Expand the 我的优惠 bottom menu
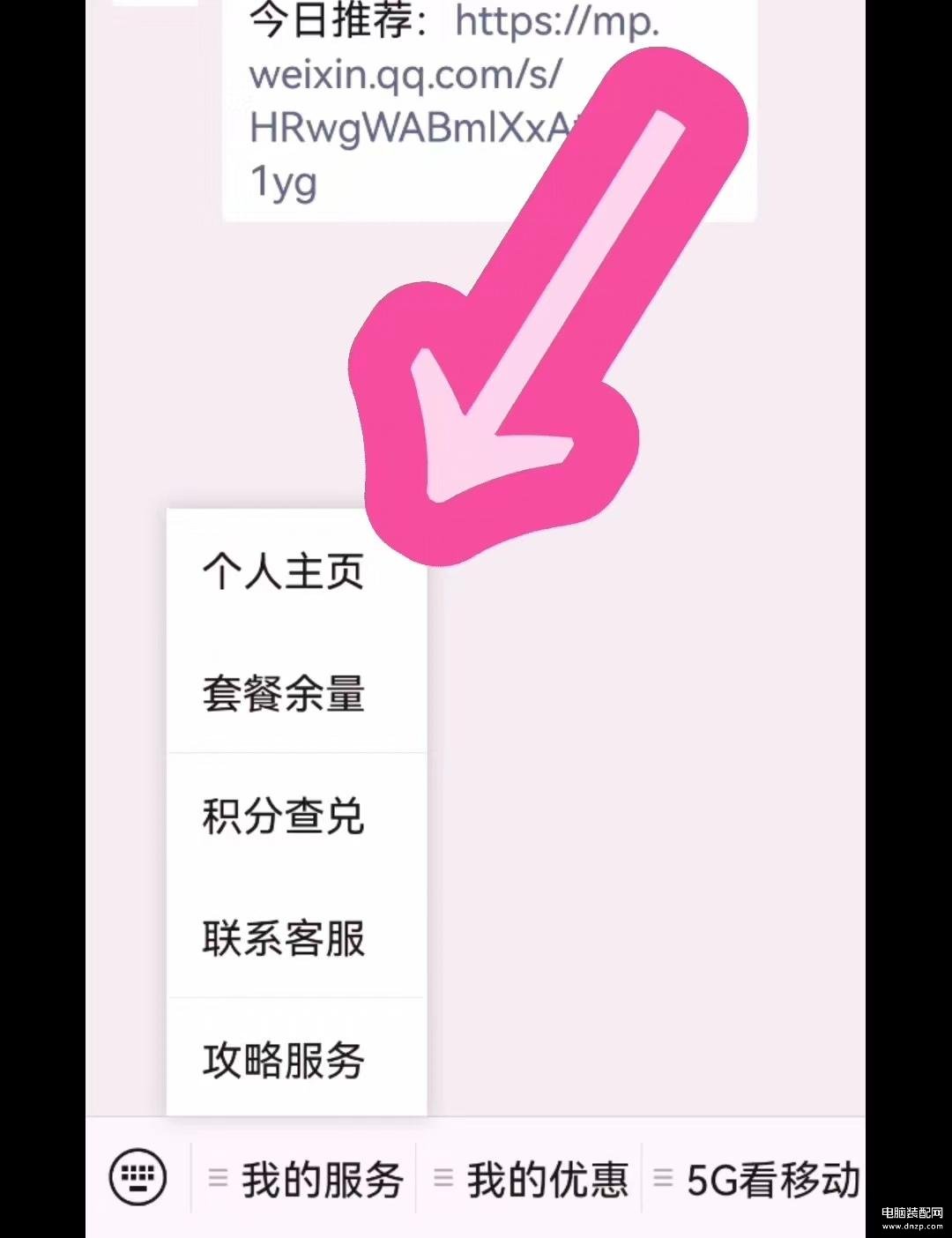The width and height of the screenshot is (952, 1238). [x=530, y=1177]
